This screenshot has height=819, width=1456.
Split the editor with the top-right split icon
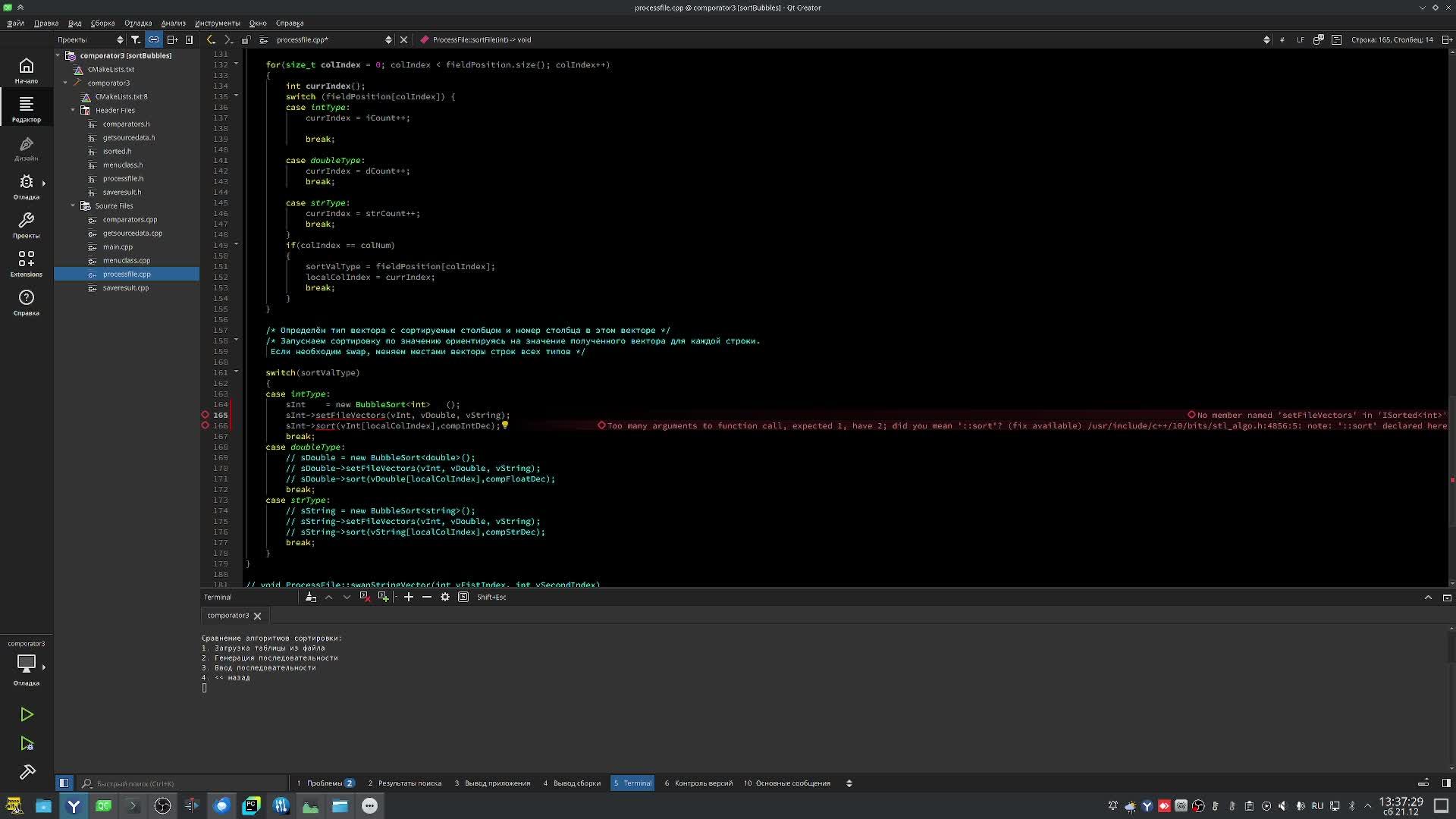1447,39
